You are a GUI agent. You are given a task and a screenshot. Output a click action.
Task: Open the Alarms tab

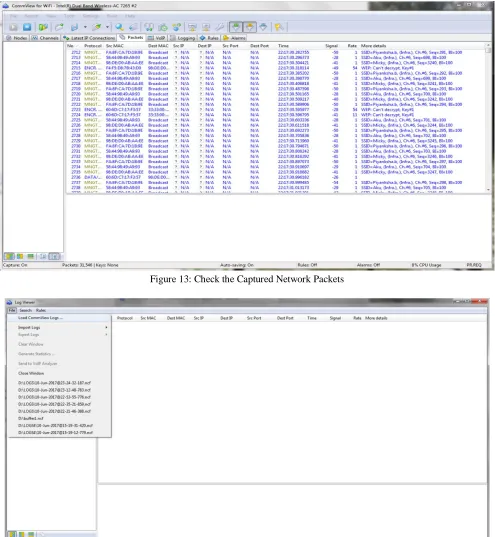click(234, 38)
